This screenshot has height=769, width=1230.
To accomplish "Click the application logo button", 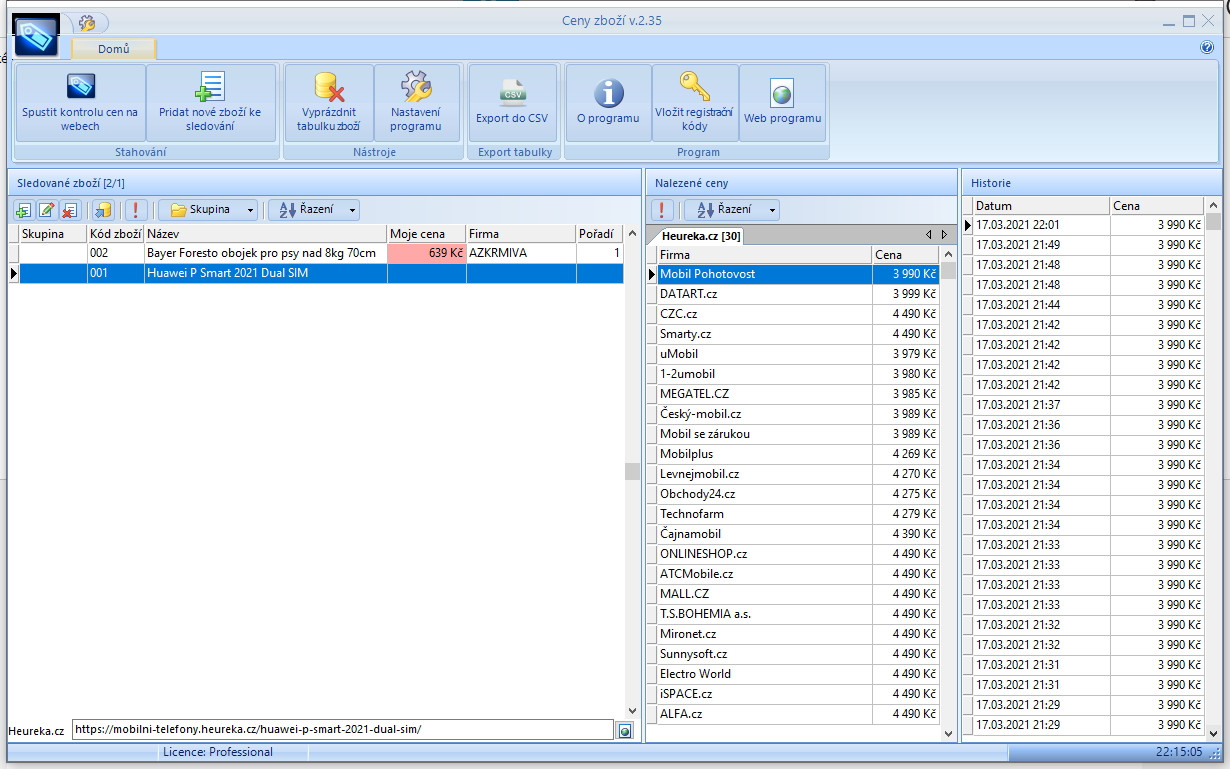I will [x=35, y=36].
